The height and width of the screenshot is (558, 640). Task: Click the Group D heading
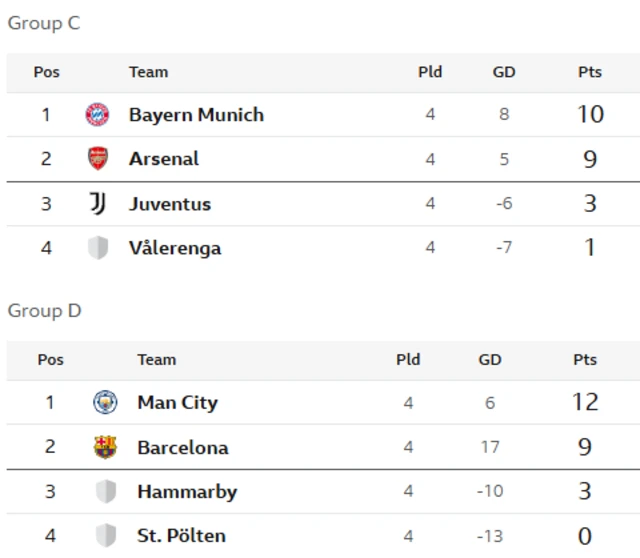pos(44,311)
